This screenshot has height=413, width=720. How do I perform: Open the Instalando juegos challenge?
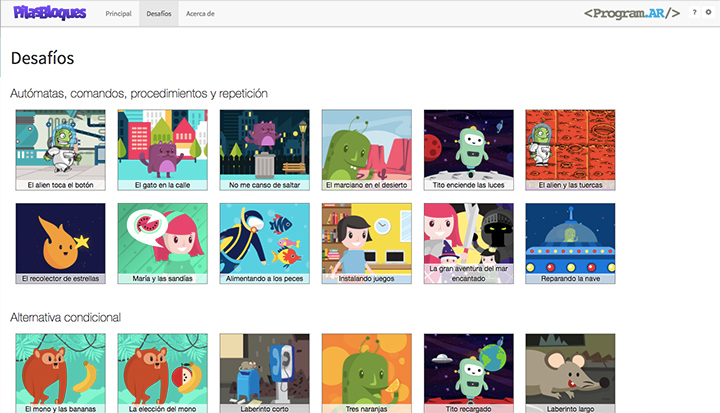(366, 243)
